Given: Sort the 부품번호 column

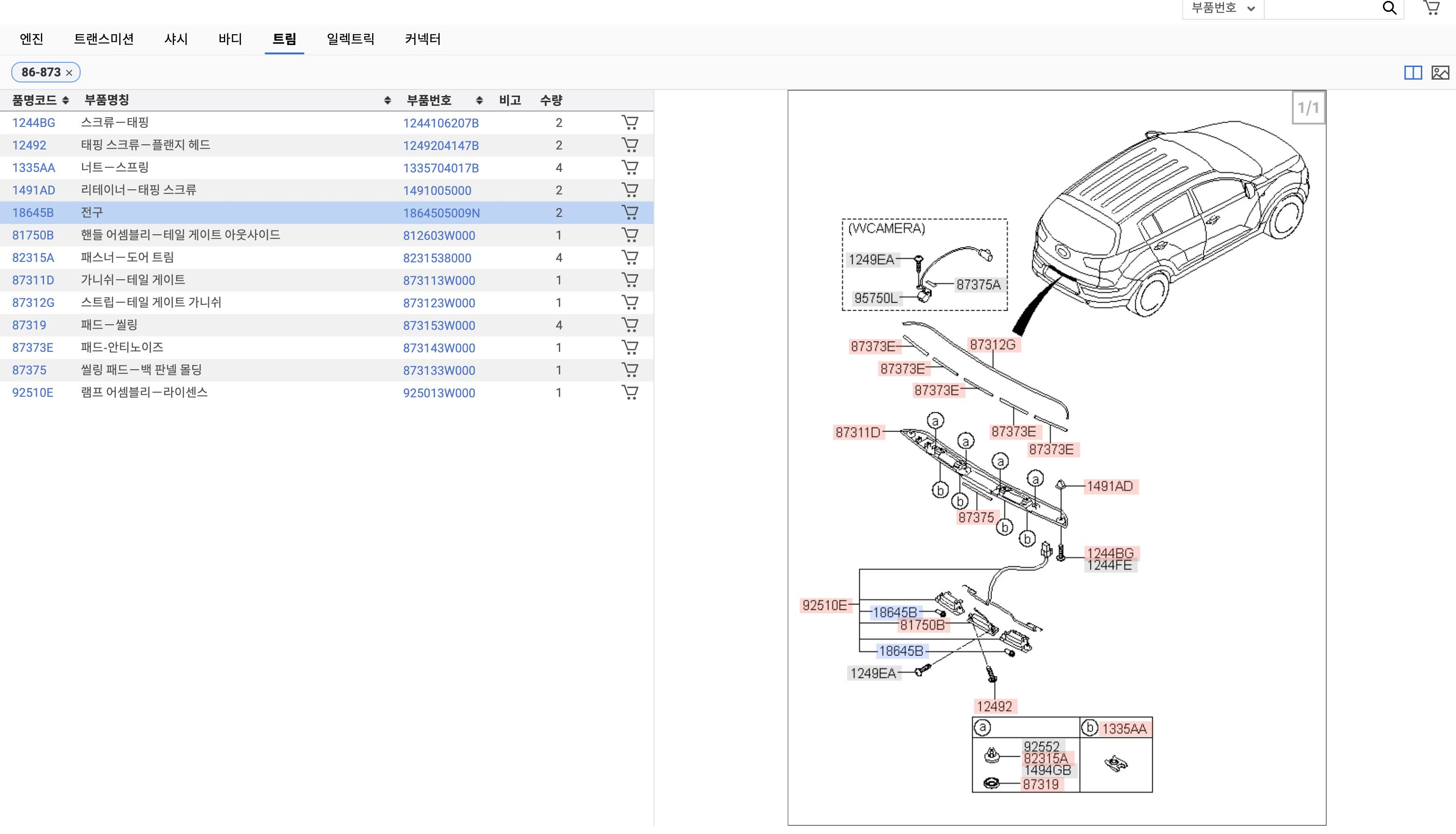Looking at the screenshot, I should [479, 100].
